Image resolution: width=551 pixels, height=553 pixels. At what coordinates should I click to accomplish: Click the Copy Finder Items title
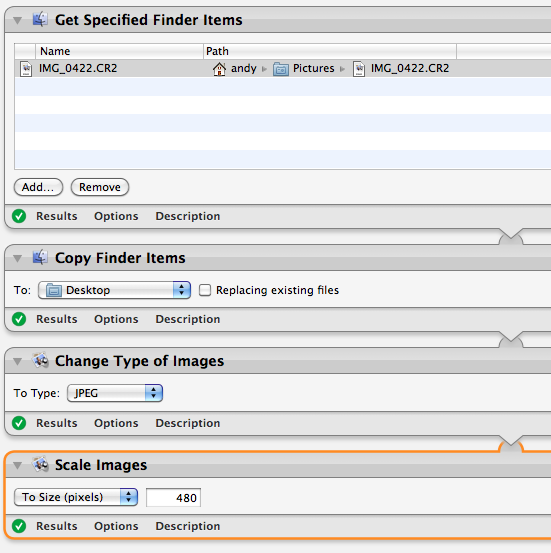120,258
